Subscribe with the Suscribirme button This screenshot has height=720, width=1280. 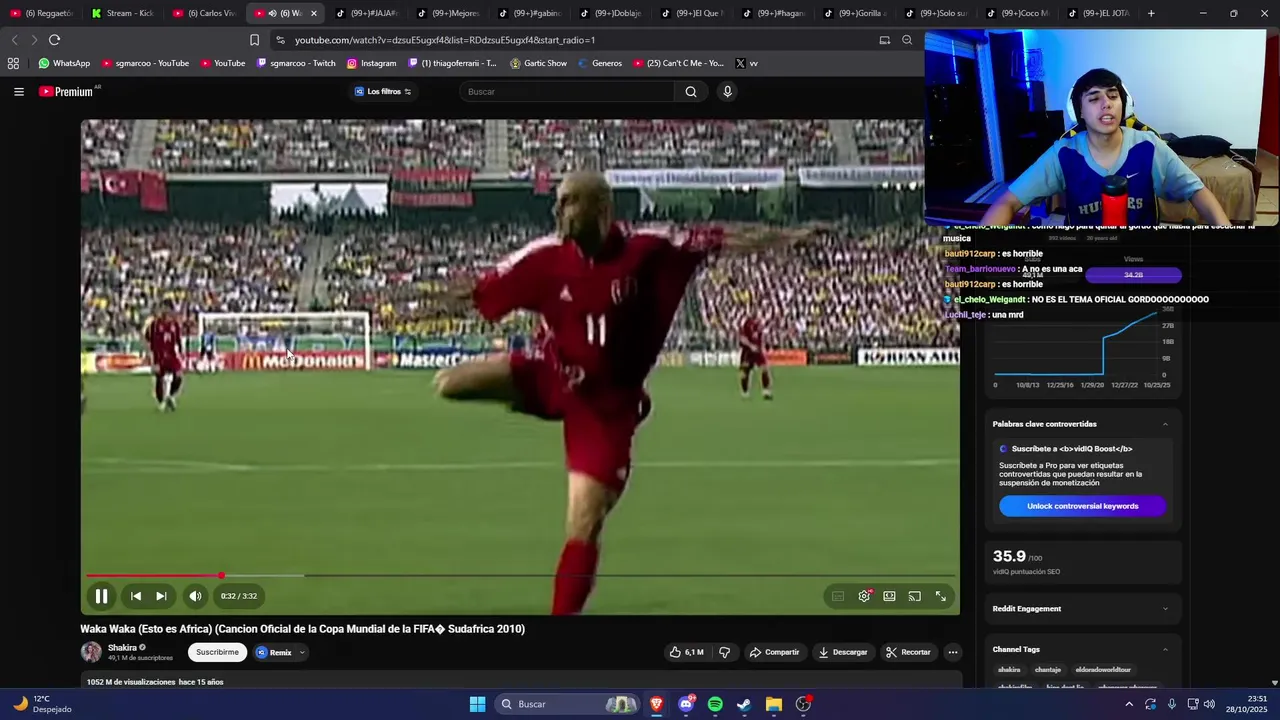coord(217,652)
